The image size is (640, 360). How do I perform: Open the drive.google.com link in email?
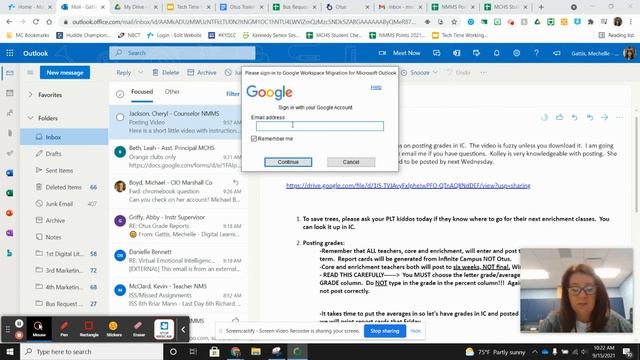pos(408,186)
